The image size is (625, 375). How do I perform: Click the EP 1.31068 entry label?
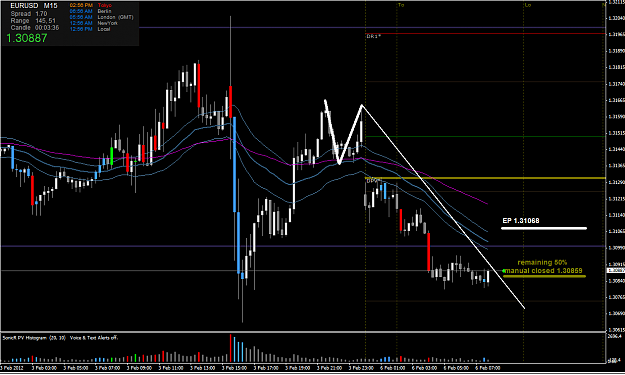(521, 220)
